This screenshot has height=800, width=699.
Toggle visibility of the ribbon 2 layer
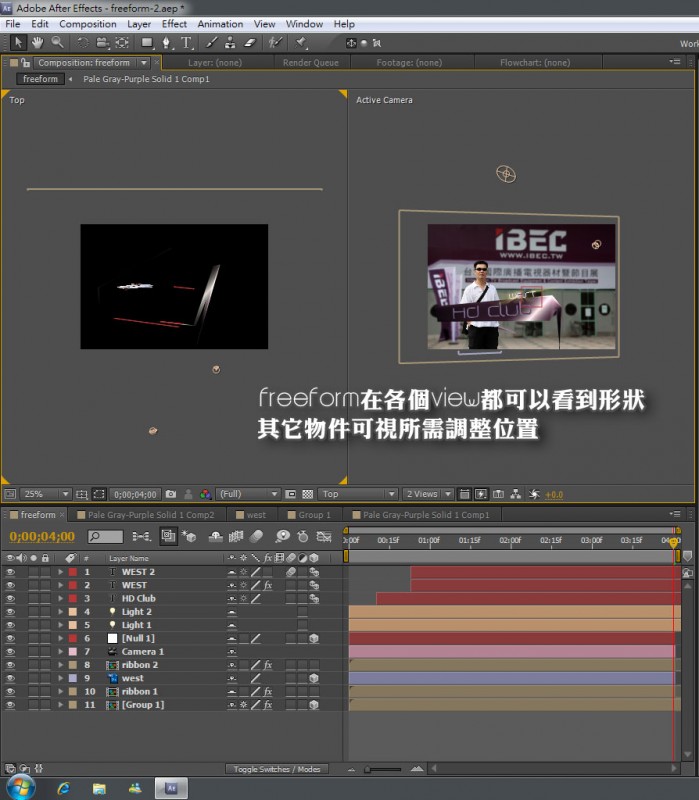point(11,665)
